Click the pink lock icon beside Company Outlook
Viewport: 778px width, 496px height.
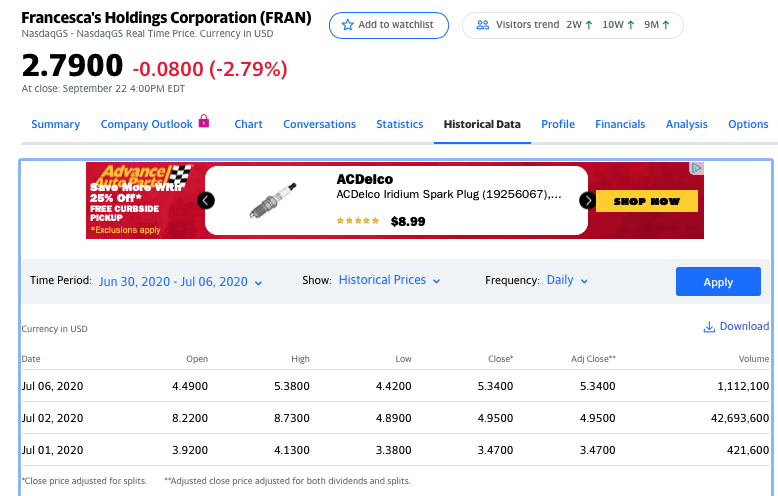pos(204,121)
